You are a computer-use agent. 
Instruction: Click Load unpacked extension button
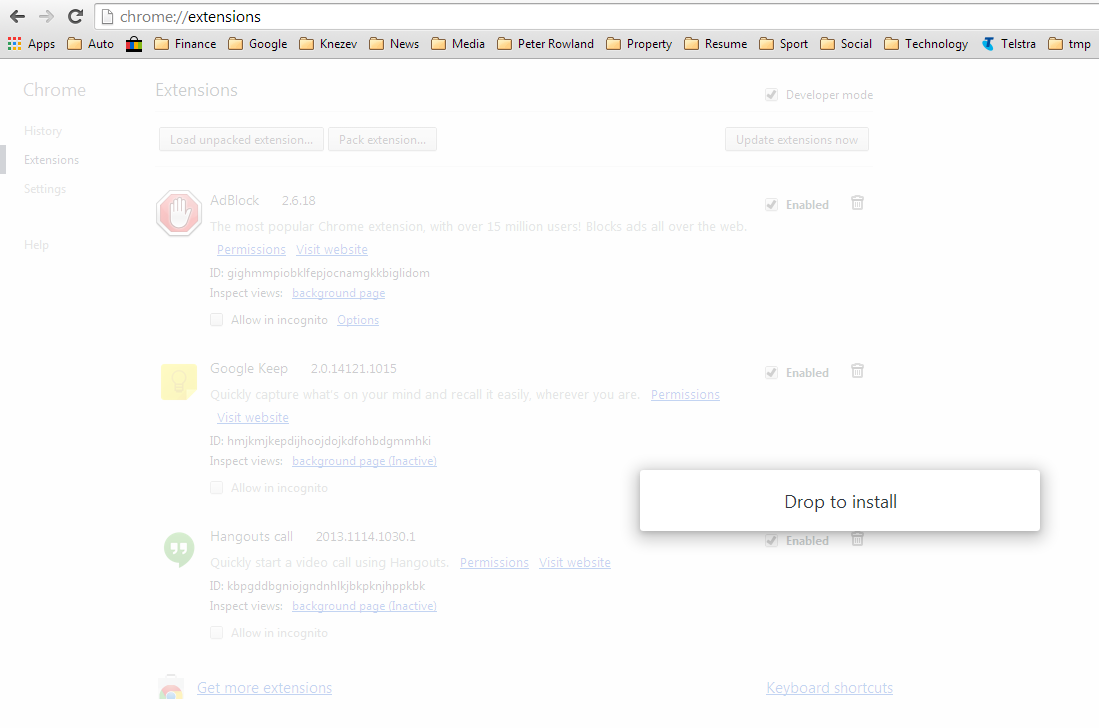pyautogui.click(x=241, y=139)
